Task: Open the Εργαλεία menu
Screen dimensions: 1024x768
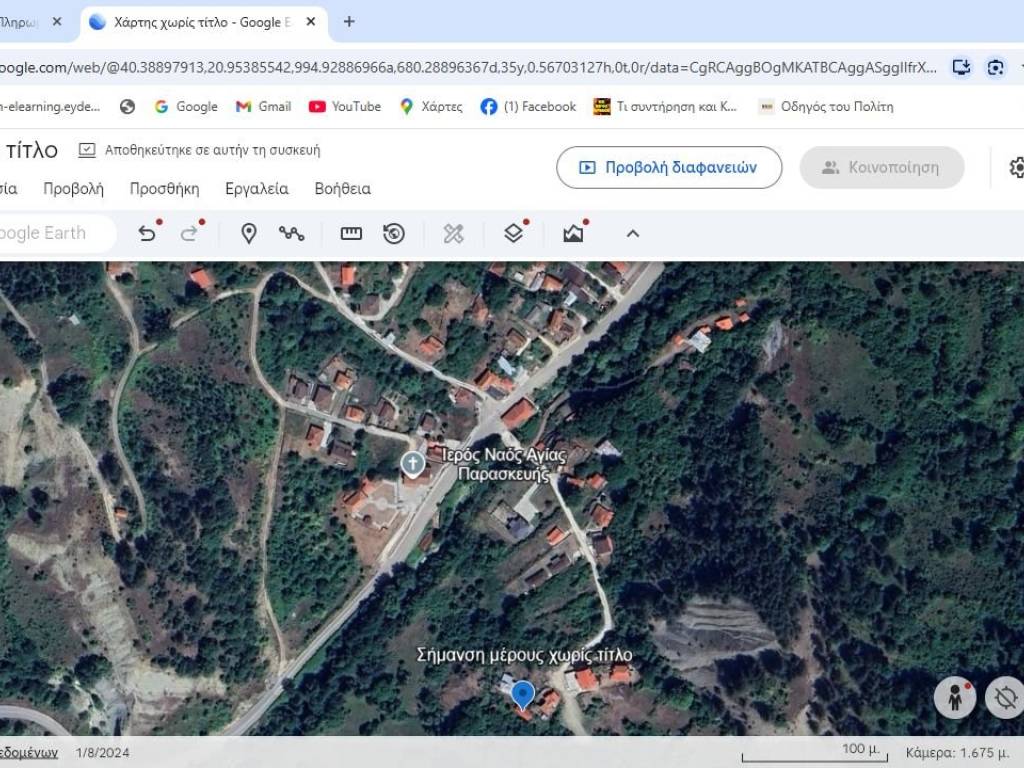Action: click(257, 189)
